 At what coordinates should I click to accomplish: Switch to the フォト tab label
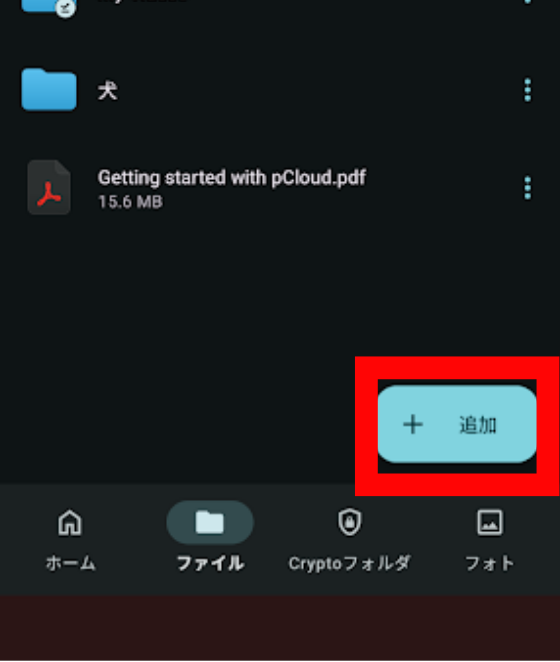490,564
